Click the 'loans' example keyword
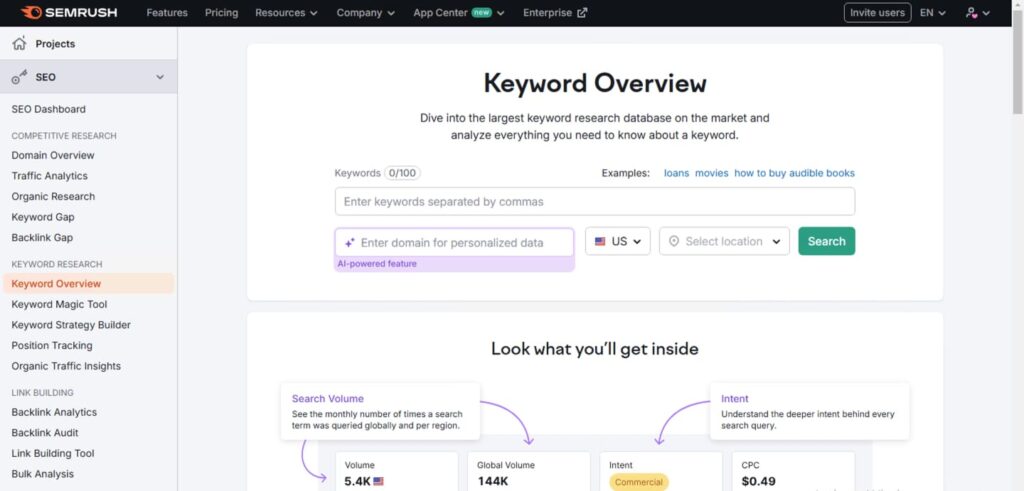The image size is (1024, 491). (677, 173)
